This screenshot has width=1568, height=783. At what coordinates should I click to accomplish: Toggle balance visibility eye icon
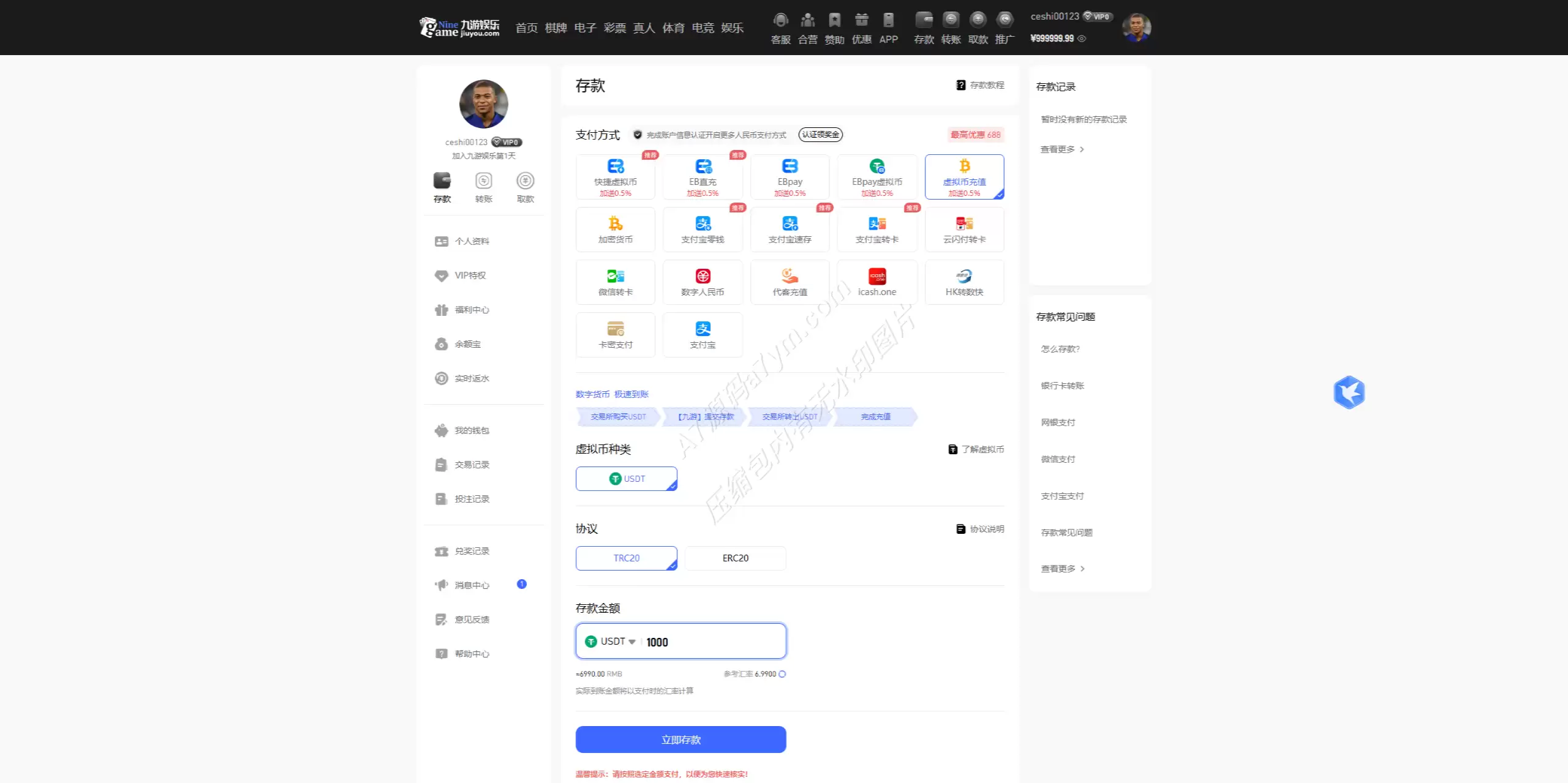pos(1082,39)
